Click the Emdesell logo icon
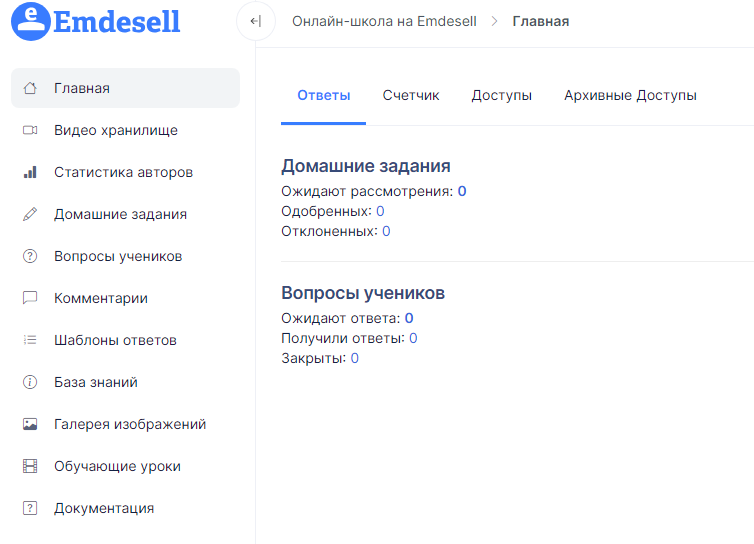Viewport: 754px width, 544px height. coord(31,21)
